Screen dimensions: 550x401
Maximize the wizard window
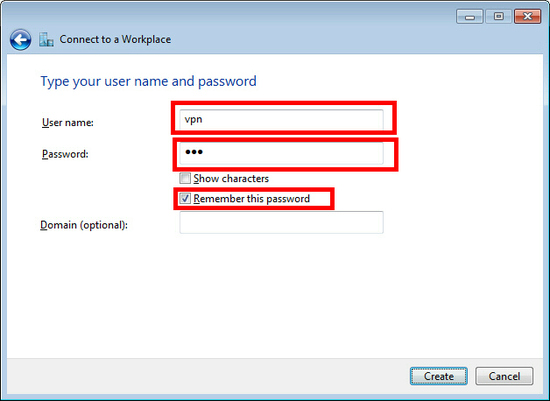(x=498, y=16)
